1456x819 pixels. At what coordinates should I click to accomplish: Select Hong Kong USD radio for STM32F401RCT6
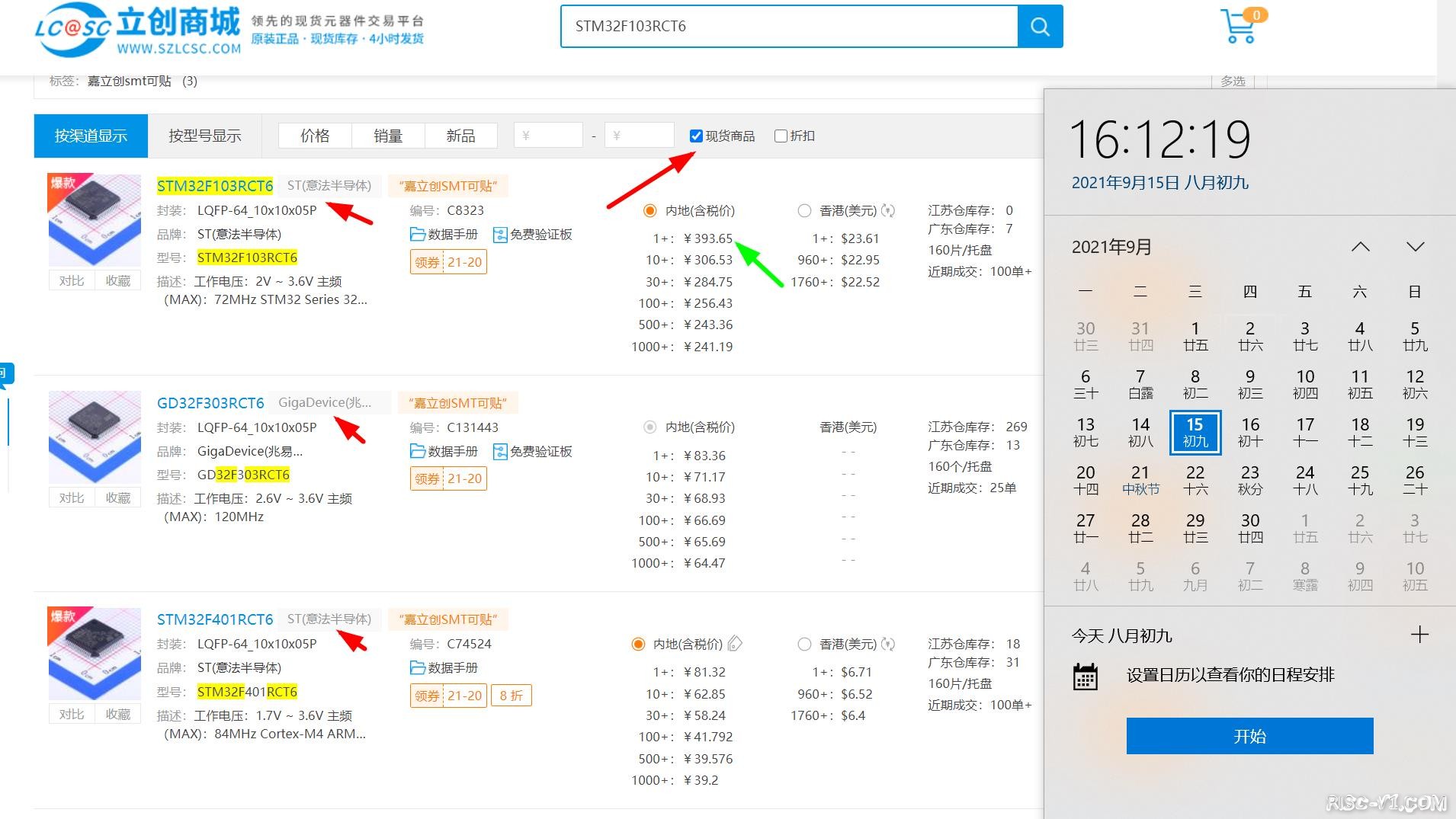click(804, 644)
